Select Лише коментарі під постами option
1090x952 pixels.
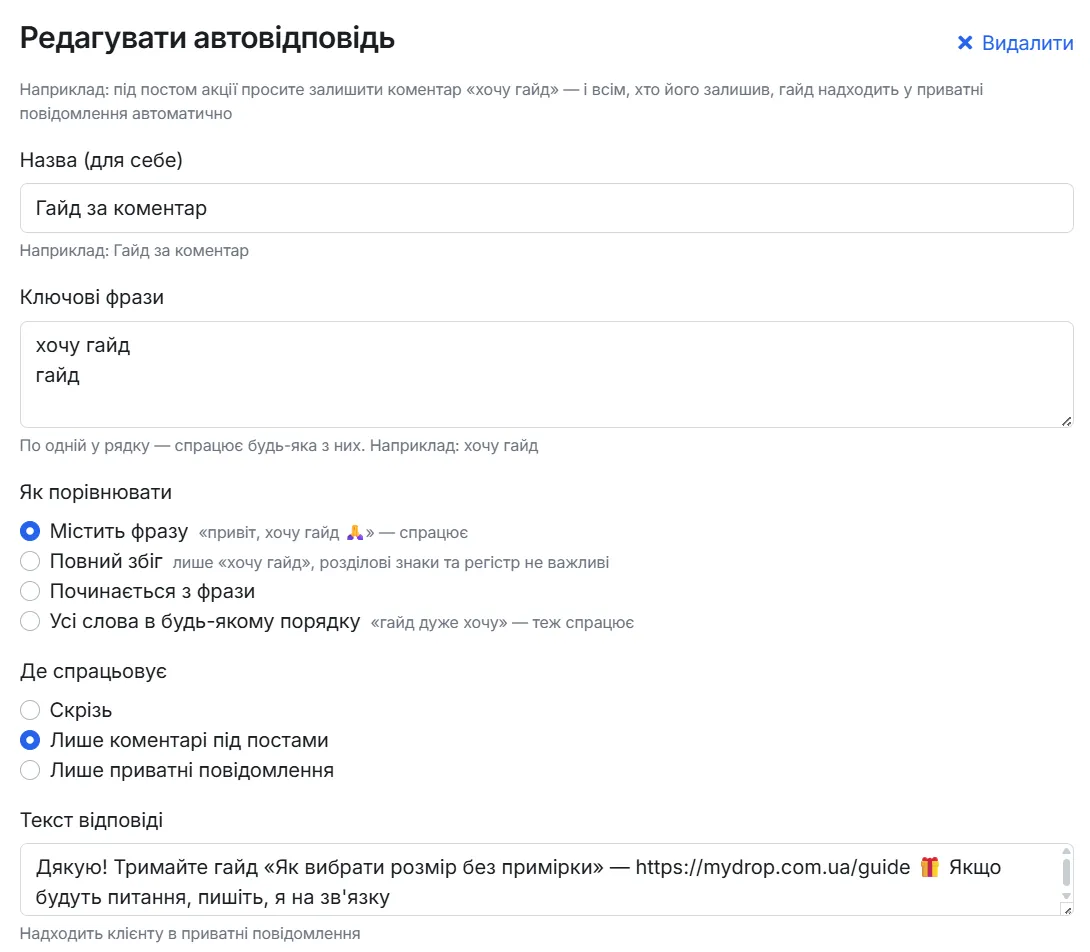30,740
